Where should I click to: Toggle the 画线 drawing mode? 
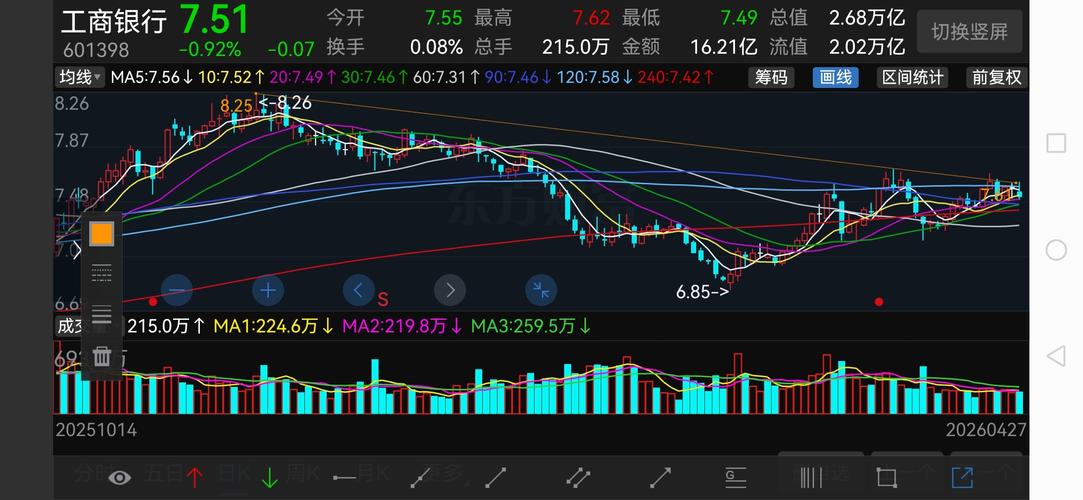click(x=836, y=77)
